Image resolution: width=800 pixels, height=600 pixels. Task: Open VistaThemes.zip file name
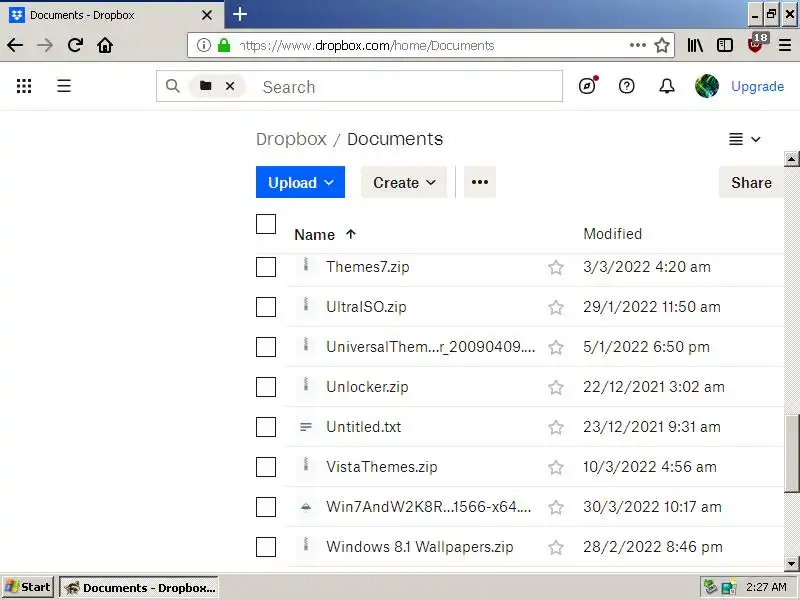382,467
